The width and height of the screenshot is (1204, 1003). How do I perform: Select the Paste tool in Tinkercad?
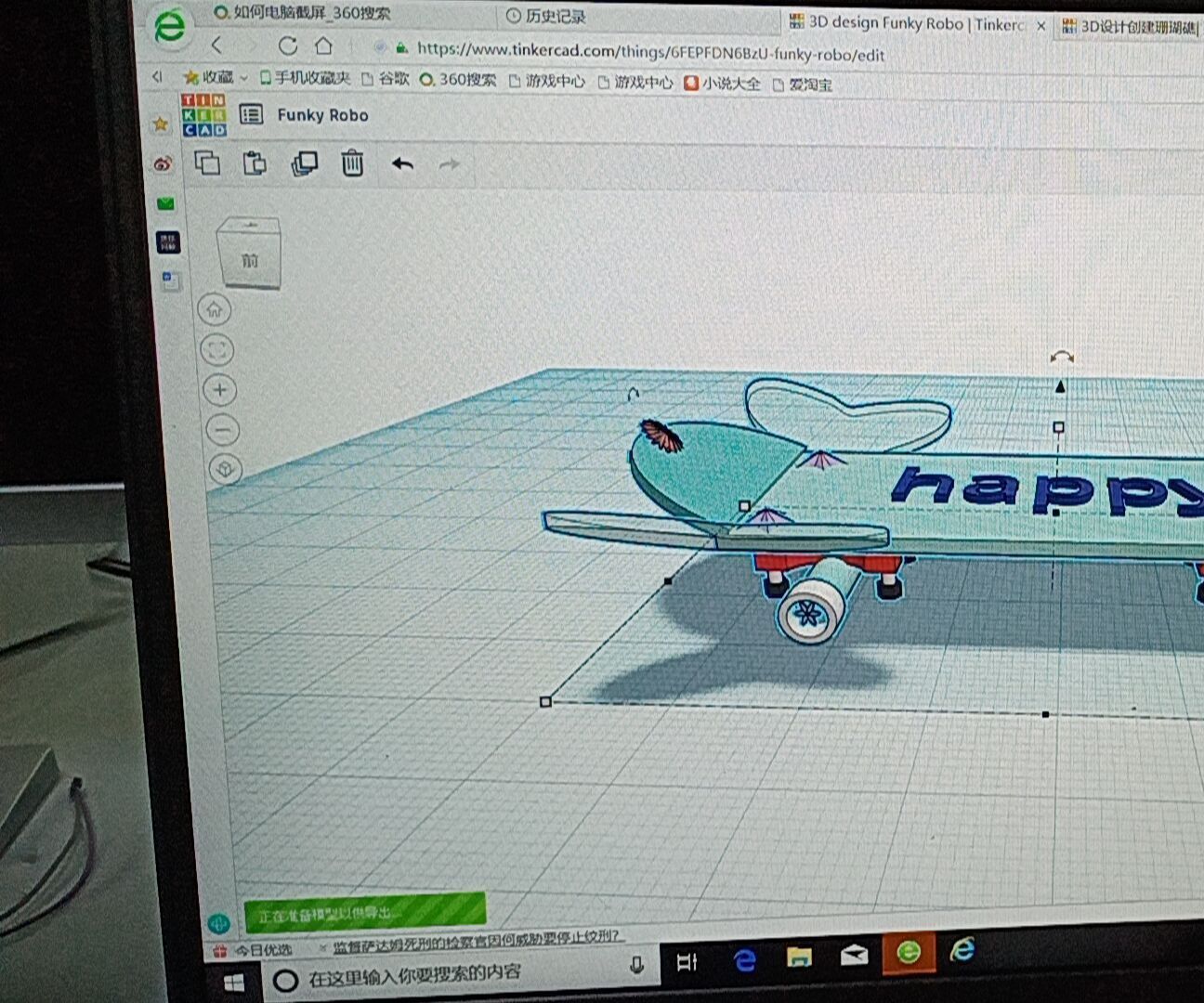pyautogui.click(x=255, y=163)
